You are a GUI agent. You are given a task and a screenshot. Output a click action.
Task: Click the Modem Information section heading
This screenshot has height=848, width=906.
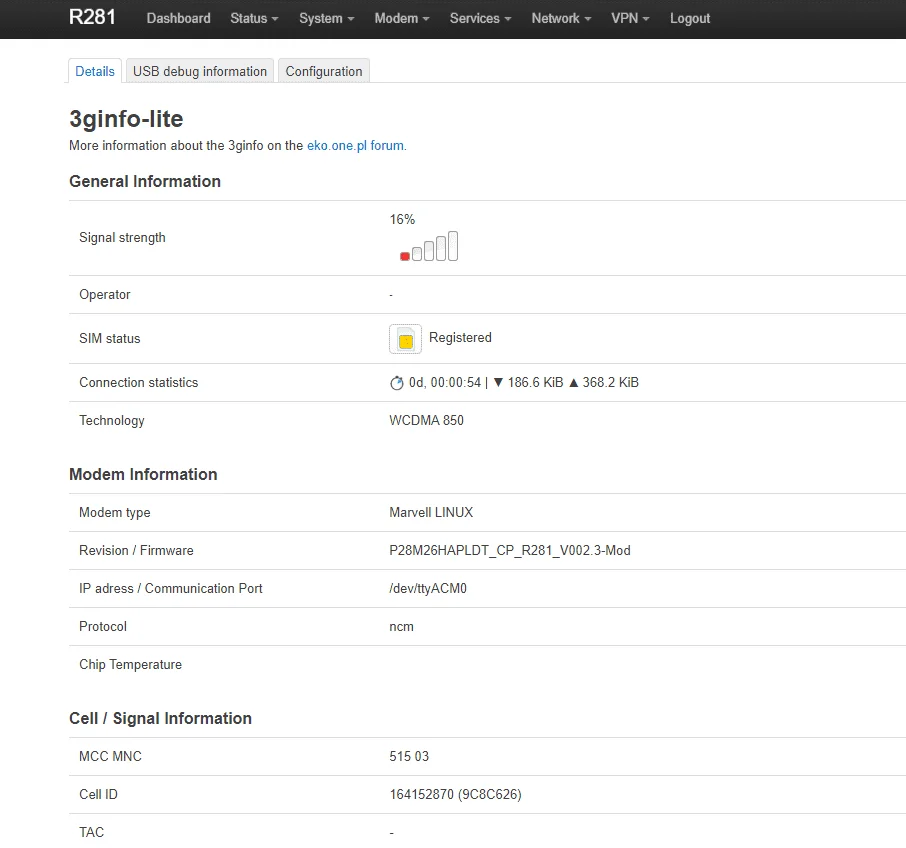[x=143, y=474]
